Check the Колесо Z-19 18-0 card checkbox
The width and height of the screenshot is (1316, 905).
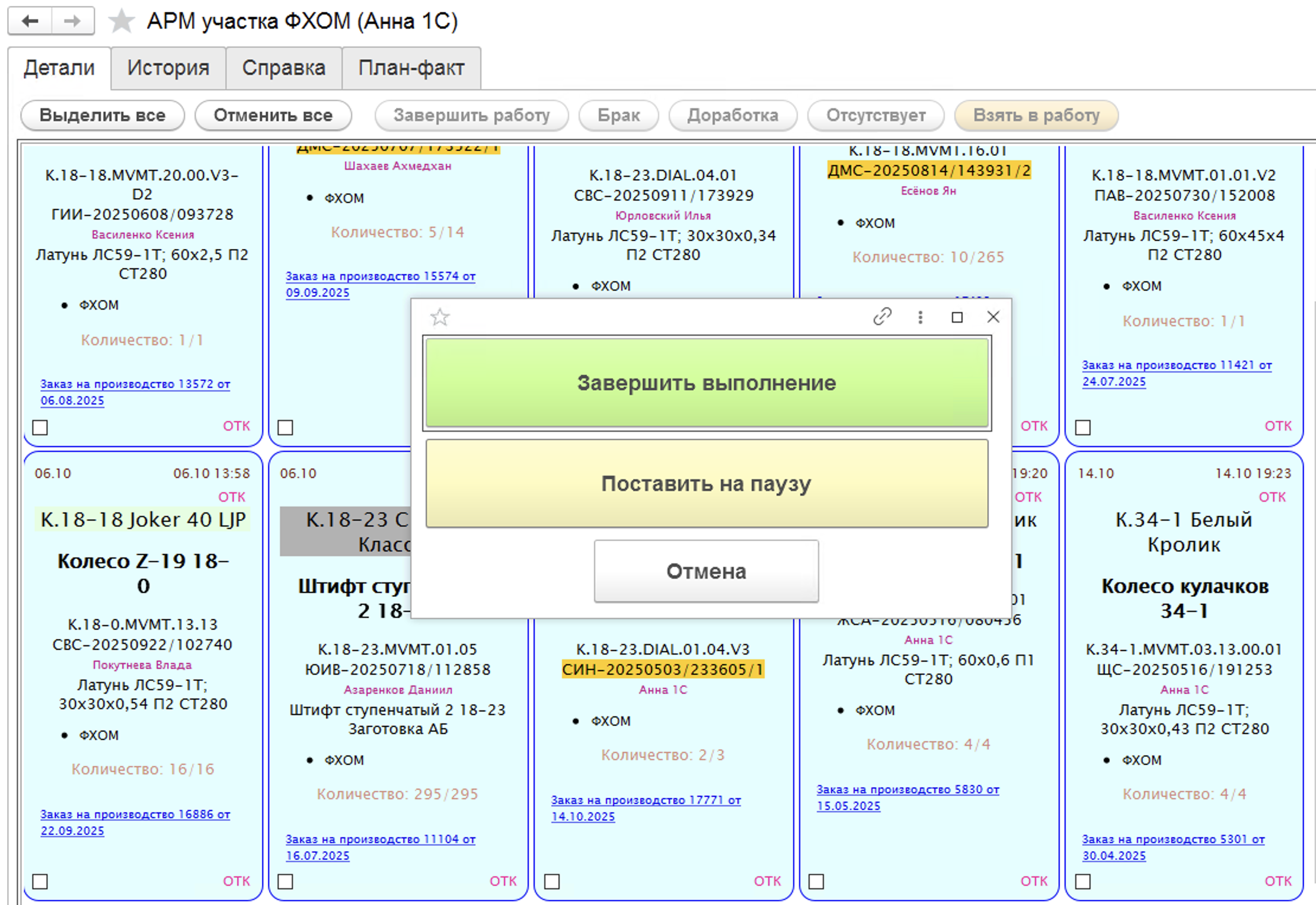(40, 881)
